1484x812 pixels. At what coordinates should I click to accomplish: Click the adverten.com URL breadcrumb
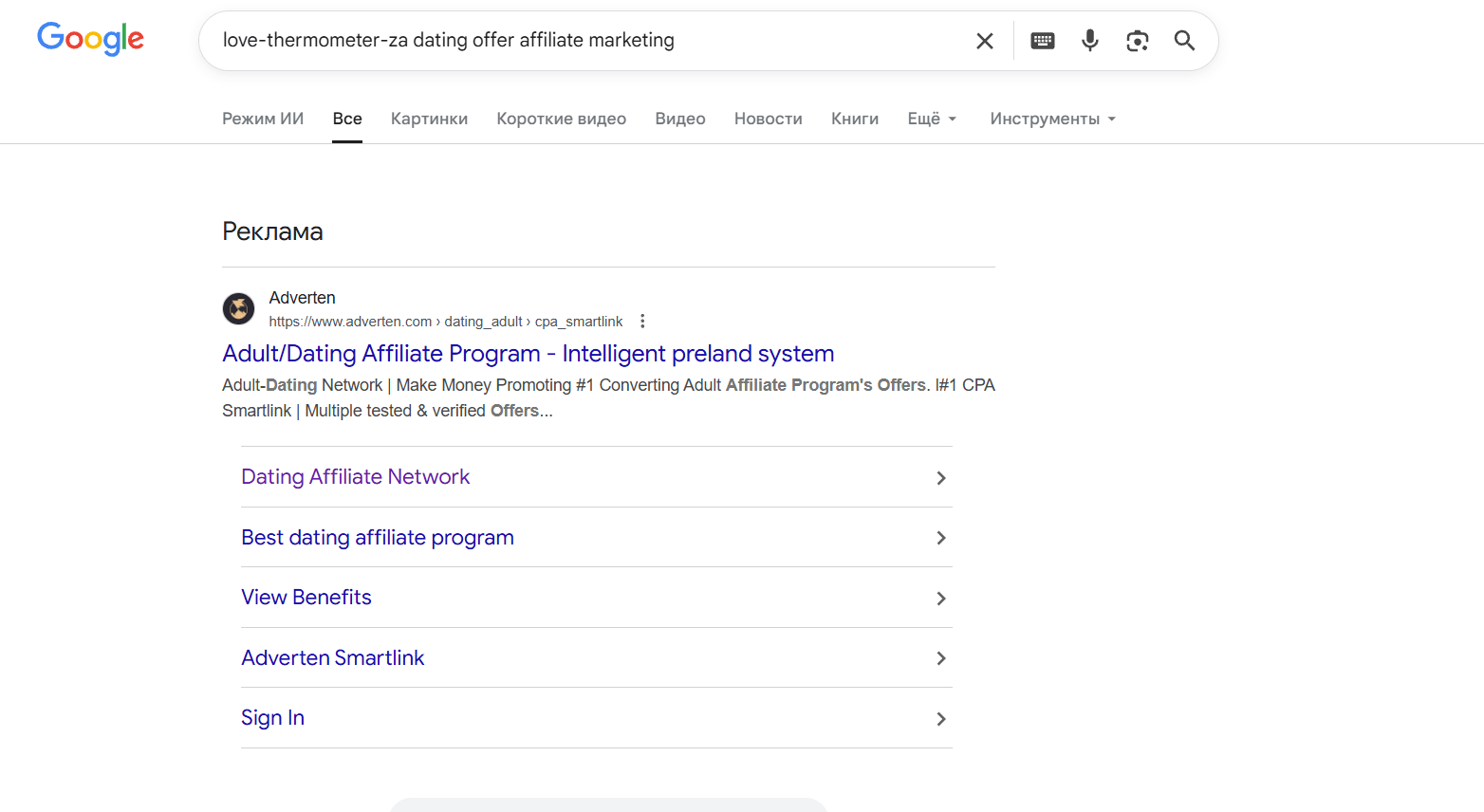coord(446,322)
